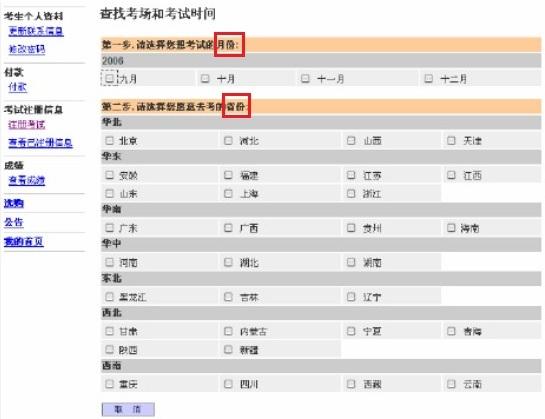Image resolution: width=545 pixels, height=419 pixels.
Task: Open the 注册考试 link
Action: [27, 124]
